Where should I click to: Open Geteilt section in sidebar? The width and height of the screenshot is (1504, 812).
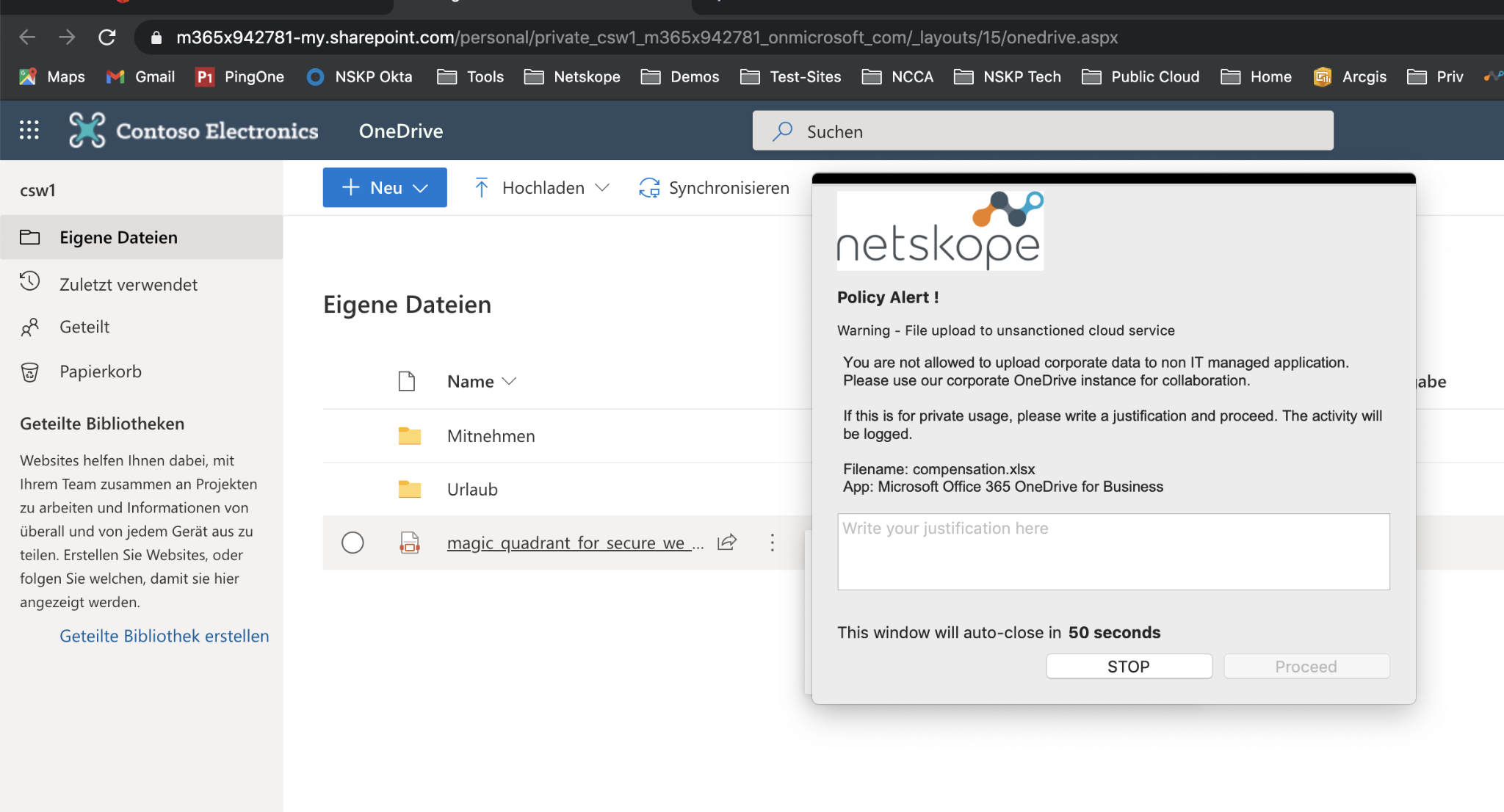pyautogui.click(x=84, y=327)
